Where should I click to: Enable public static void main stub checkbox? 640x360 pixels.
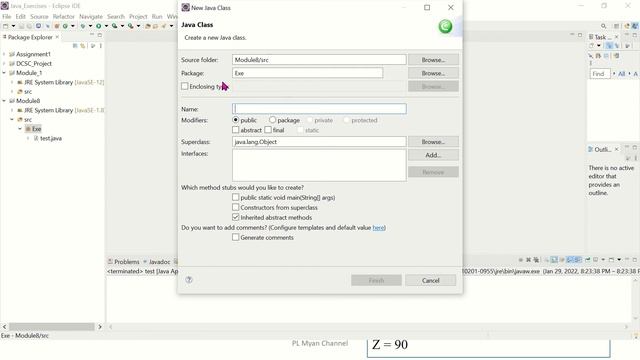pos(236,197)
